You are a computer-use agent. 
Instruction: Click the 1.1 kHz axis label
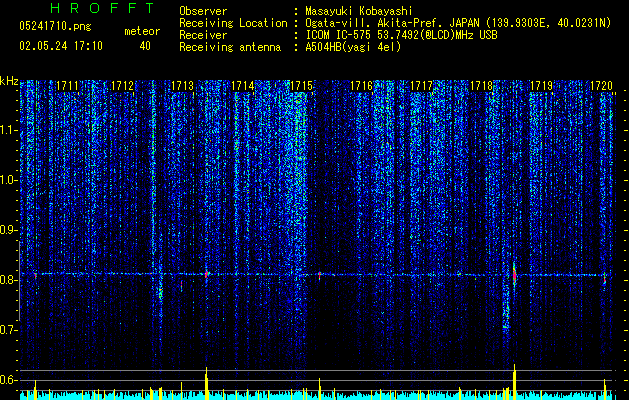pyautogui.click(x=9, y=130)
